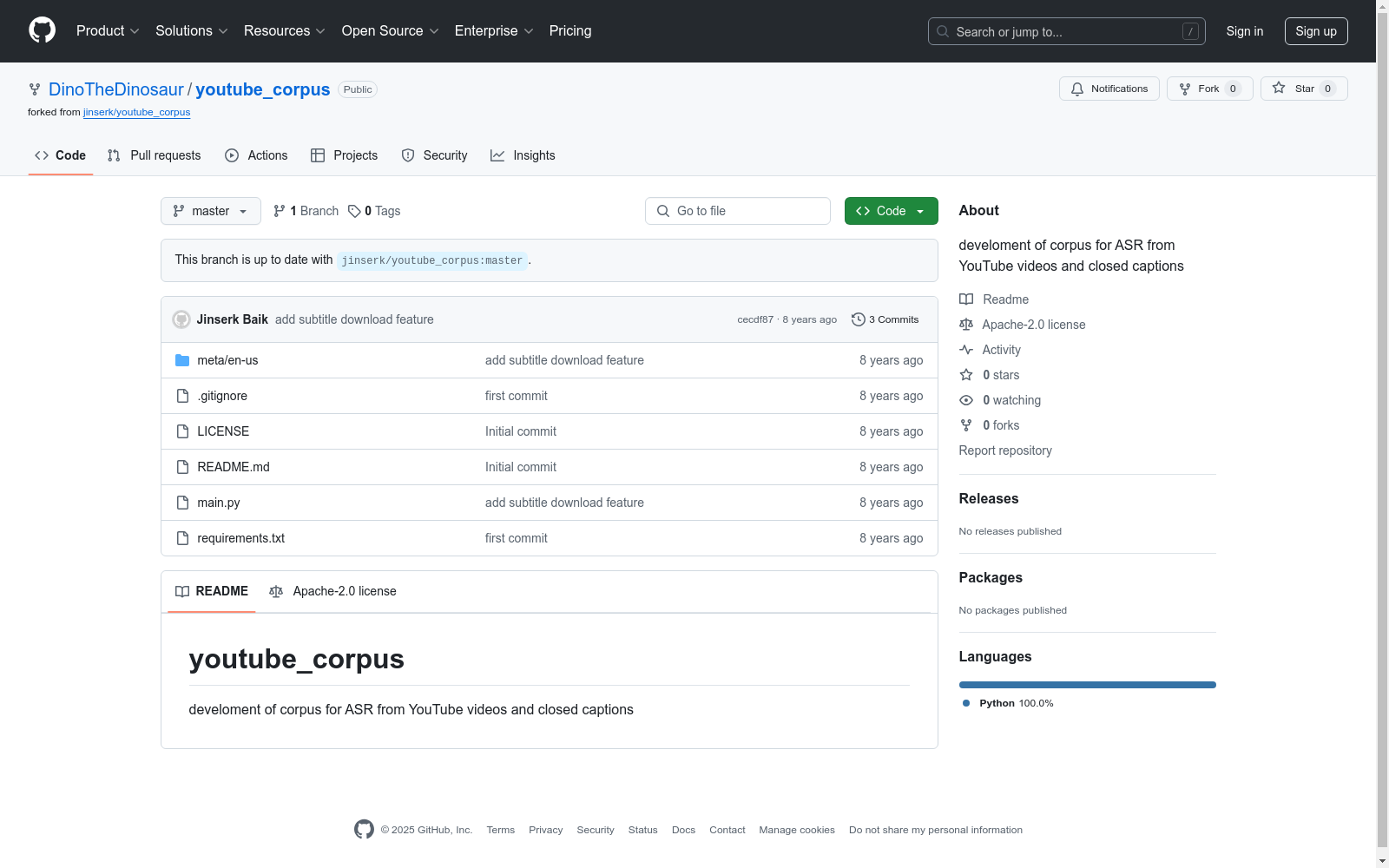Viewport: 1389px width, 868px height.
Task: Click the search magnifier icon in header
Action: click(x=943, y=31)
